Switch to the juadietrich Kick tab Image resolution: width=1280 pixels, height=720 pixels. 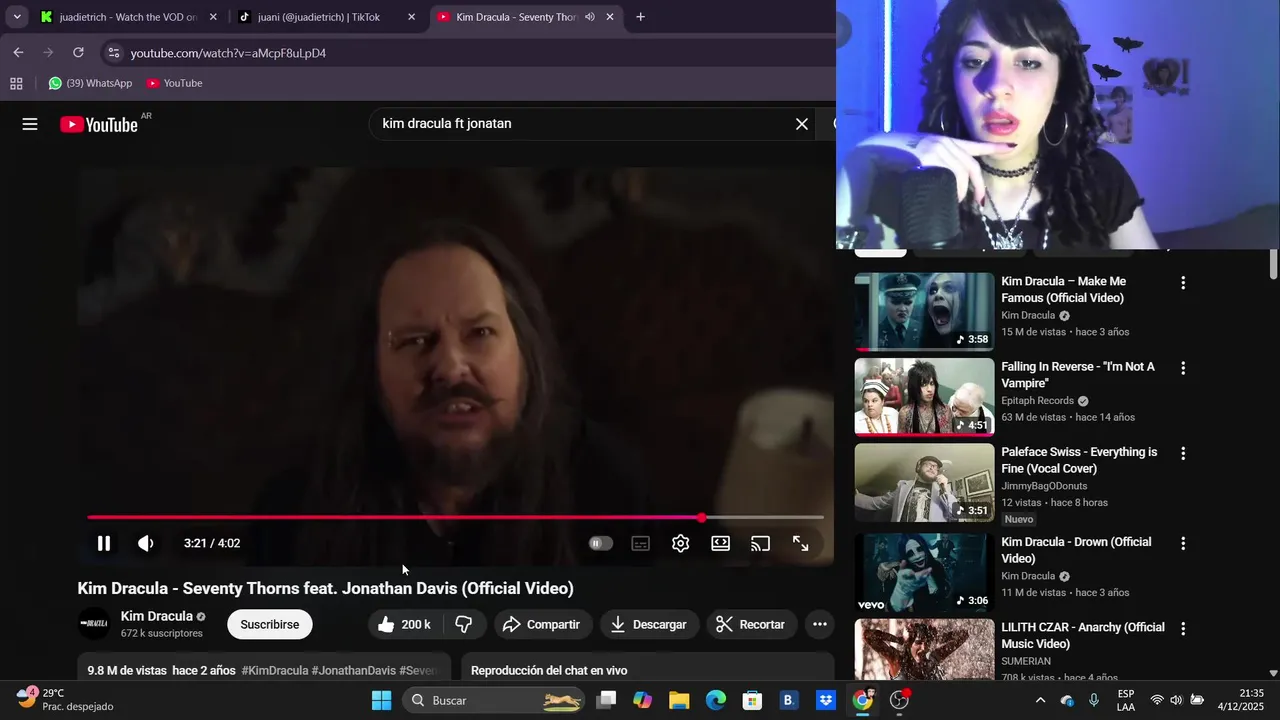pos(128,17)
